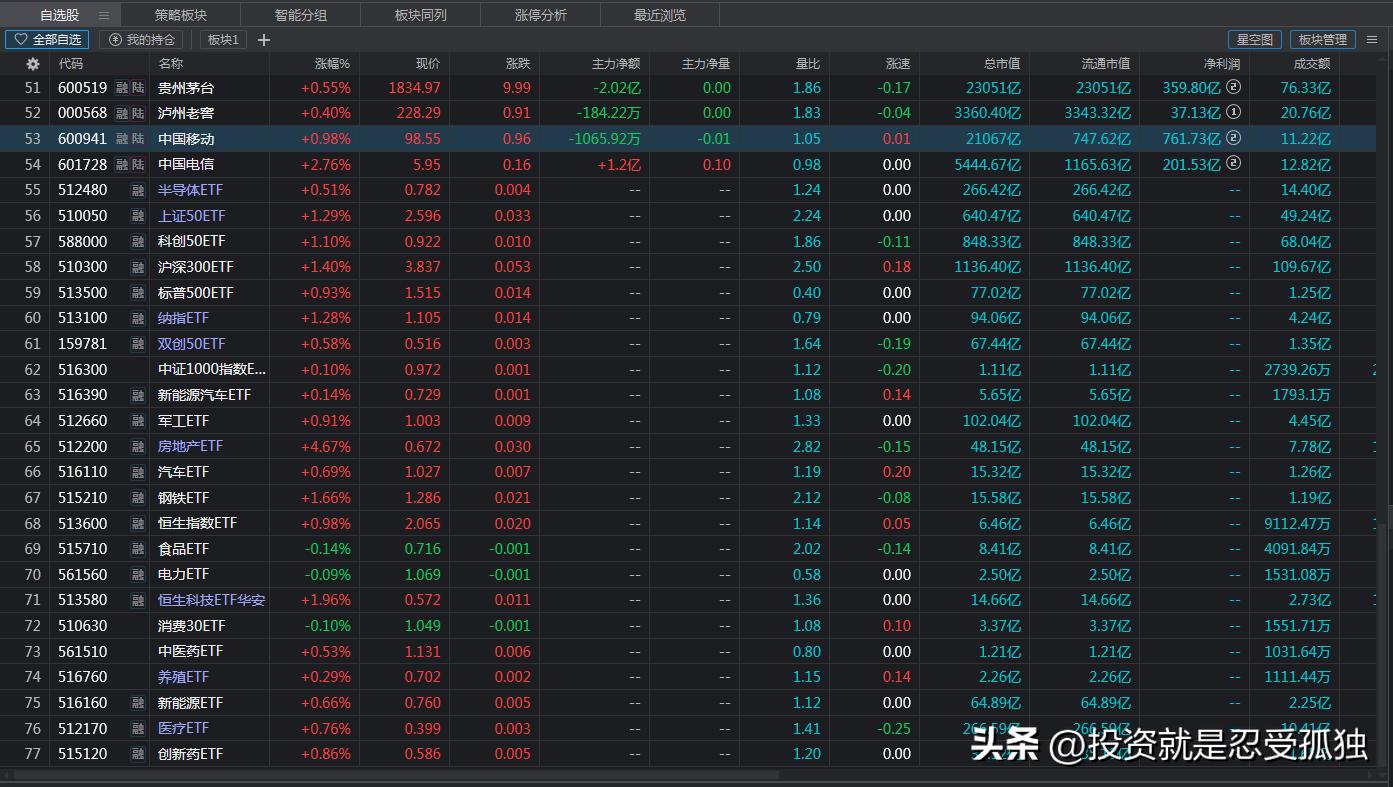
Task: Click the 融 margin icon next to 贵州茅台
Action: pos(120,87)
